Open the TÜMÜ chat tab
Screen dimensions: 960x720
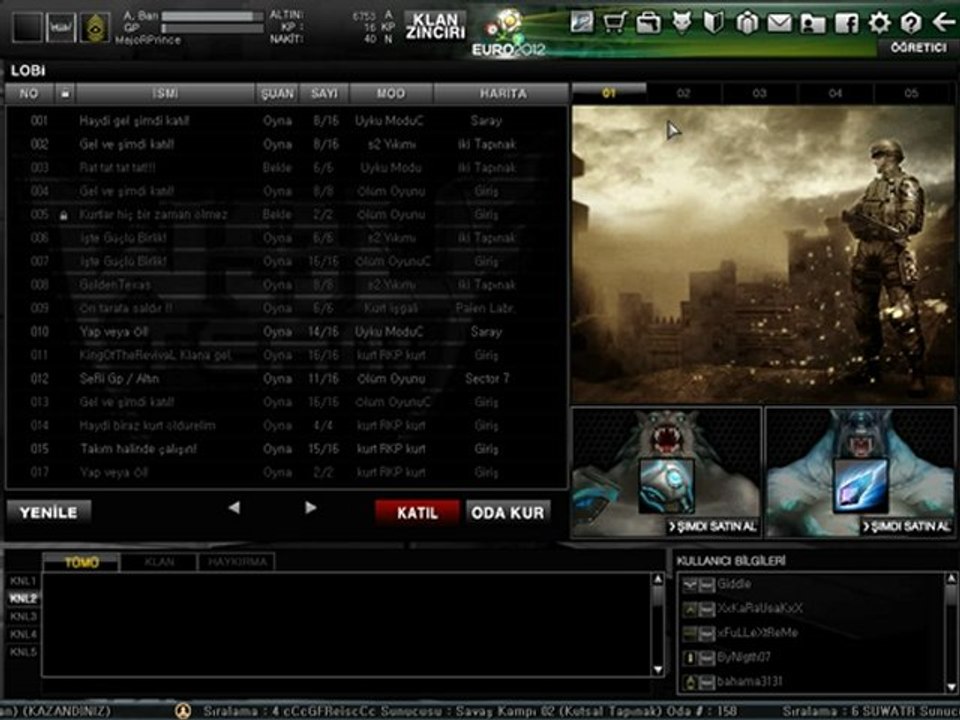[x=81, y=562]
